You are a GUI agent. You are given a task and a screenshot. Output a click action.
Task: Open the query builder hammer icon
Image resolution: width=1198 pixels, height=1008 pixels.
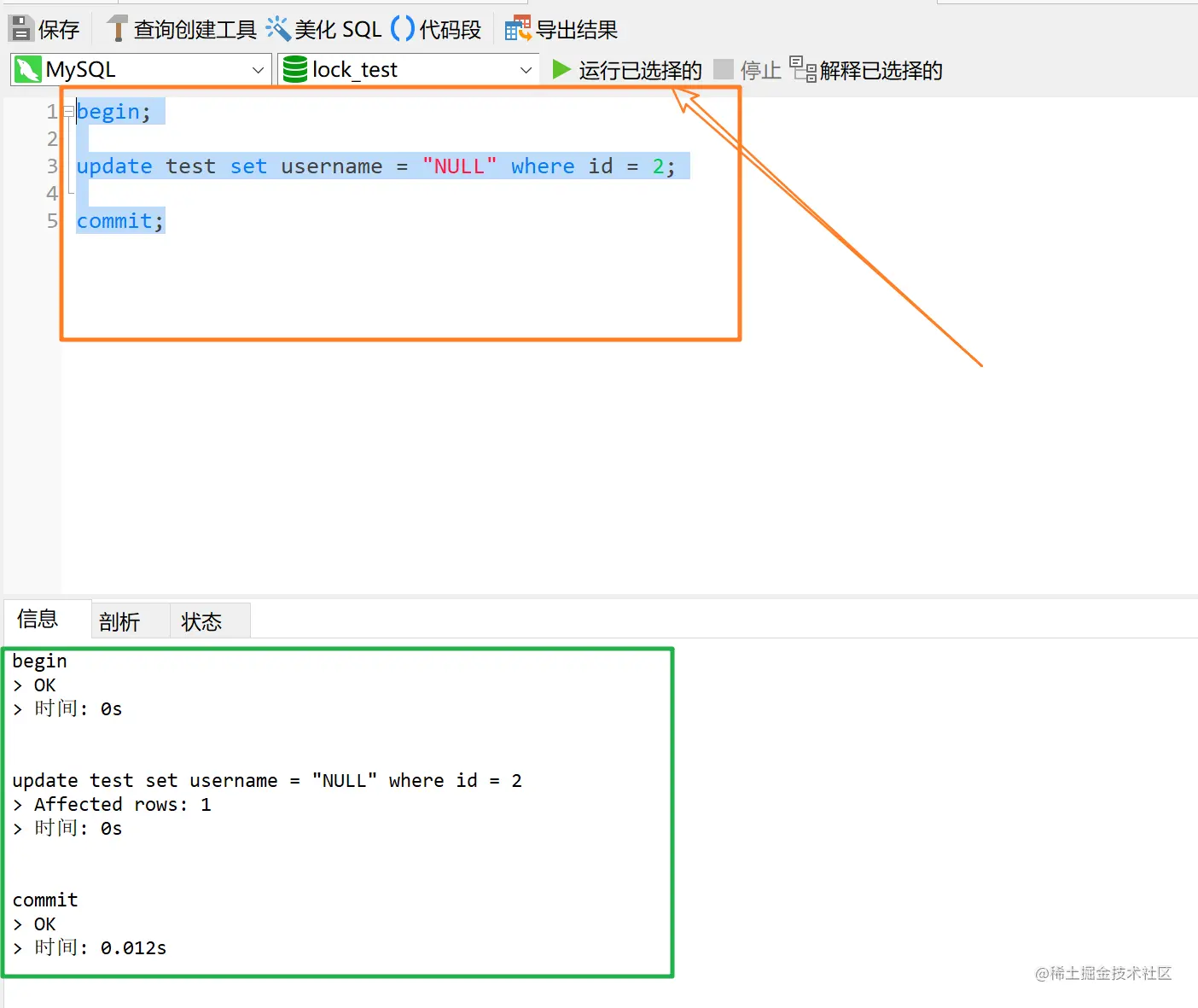(117, 29)
